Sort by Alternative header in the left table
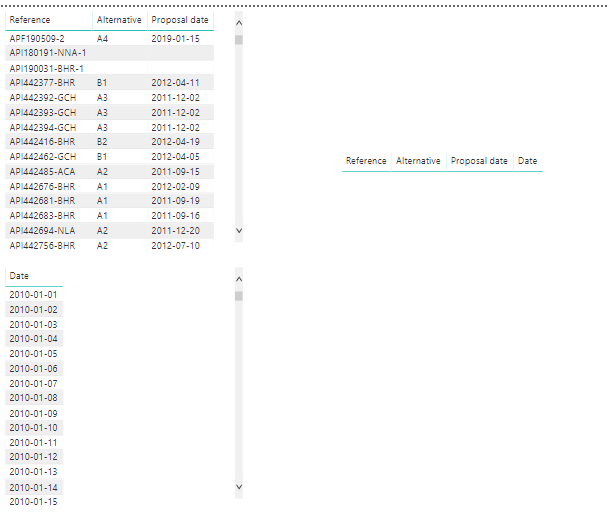 [119, 20]
